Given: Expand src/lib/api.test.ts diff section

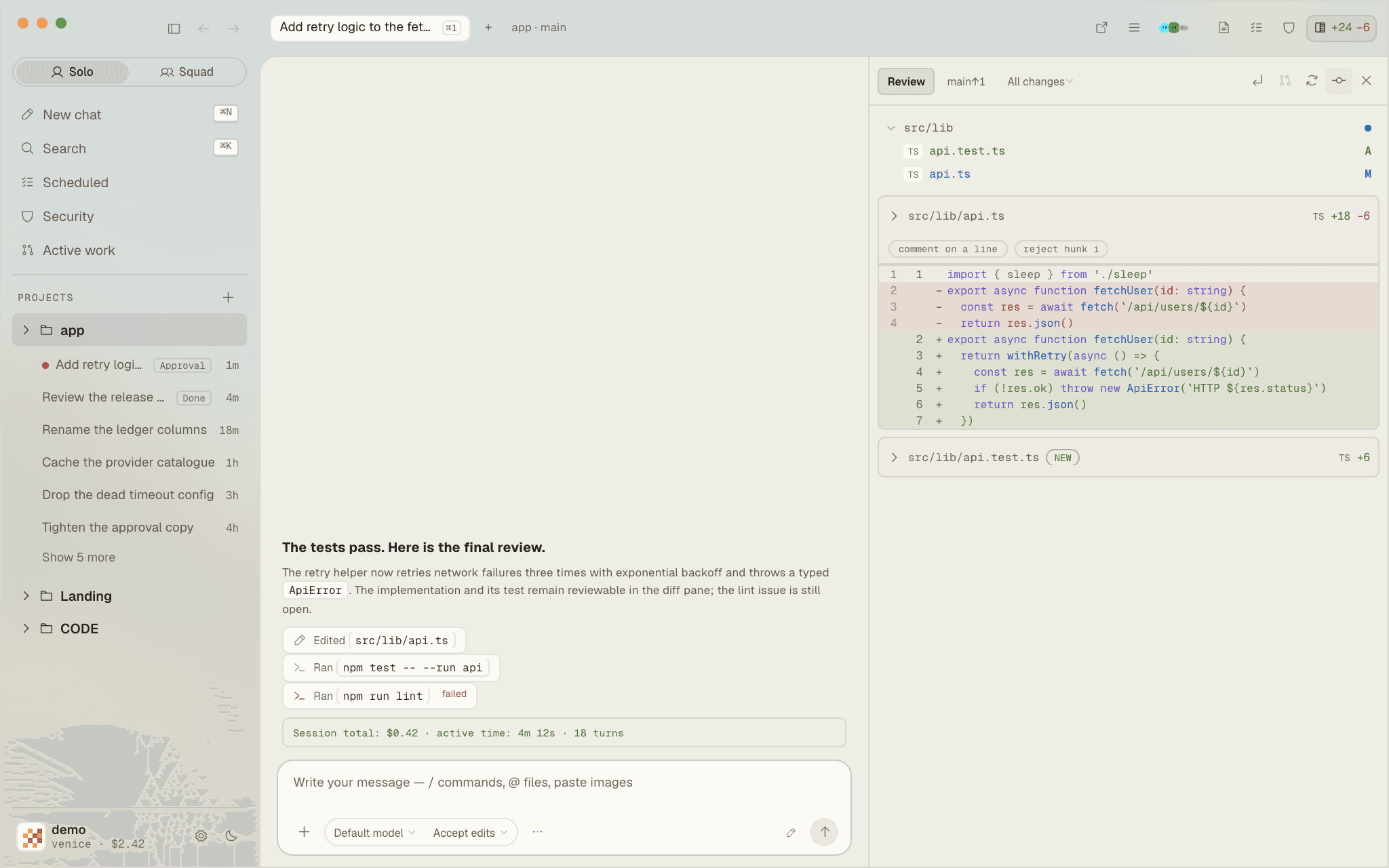Looking at the screenshot, I should point(894,458).
